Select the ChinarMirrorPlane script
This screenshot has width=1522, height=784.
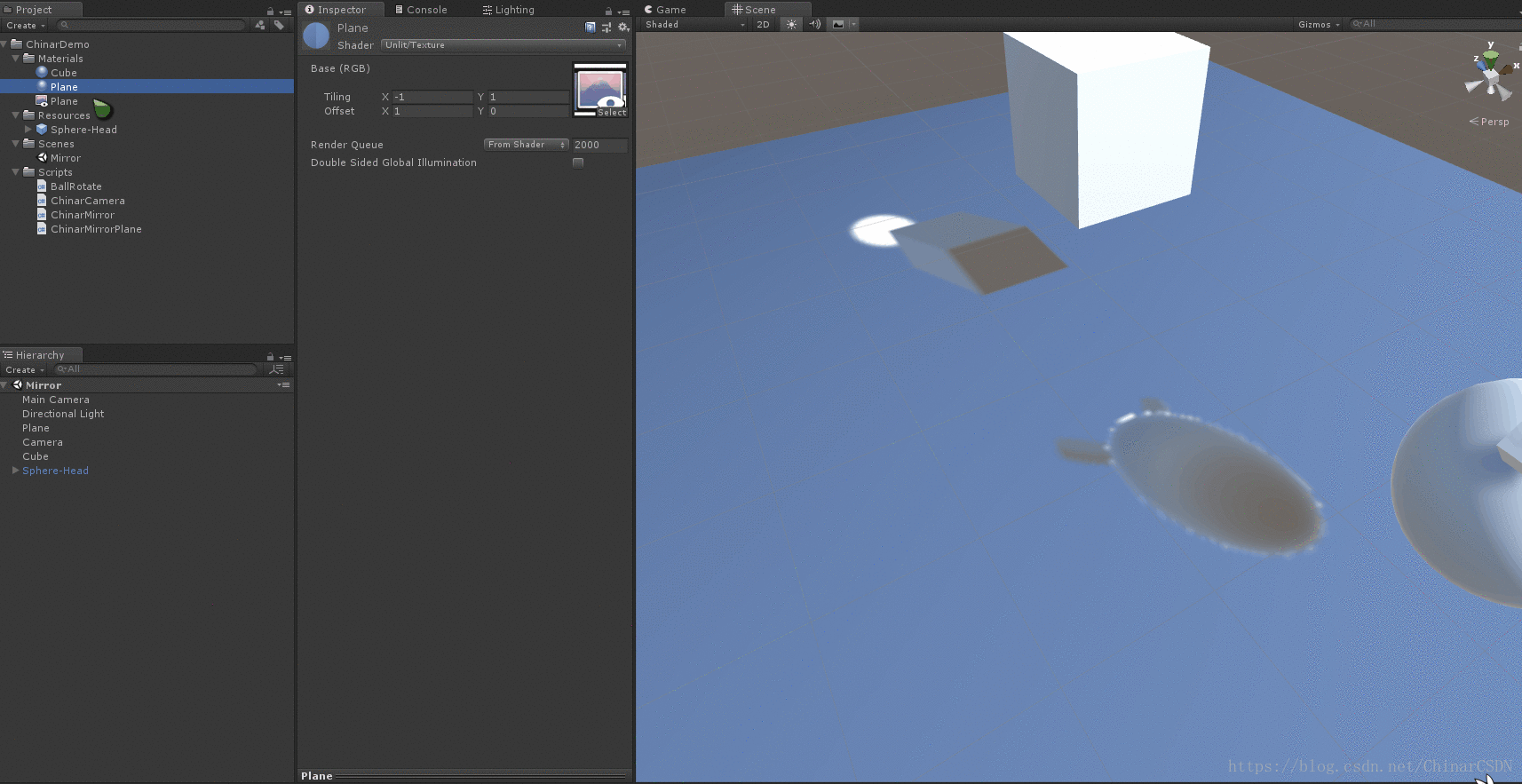pos(96,229)
